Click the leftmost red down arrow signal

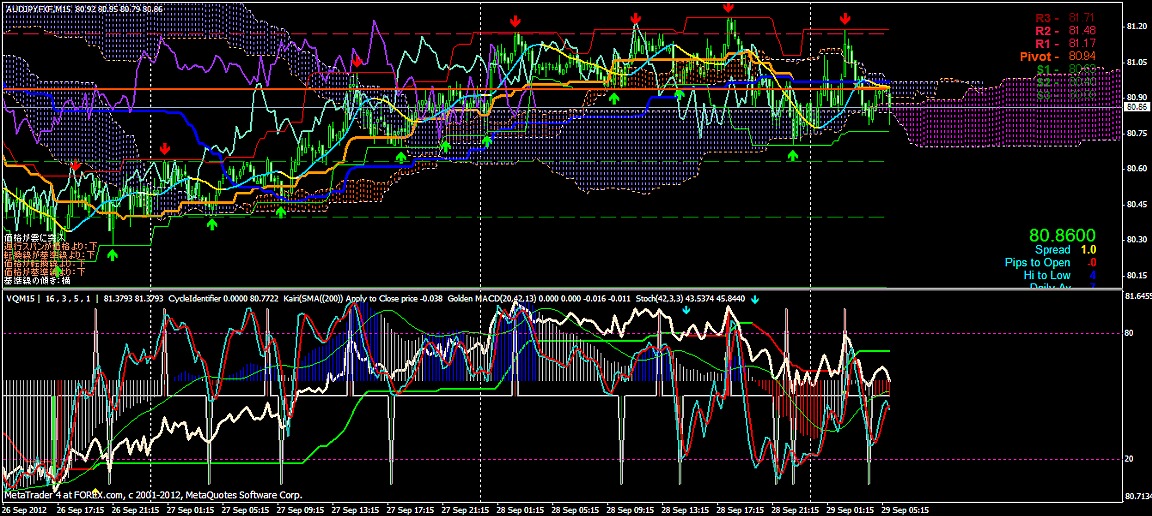click(x=76, y=163)
